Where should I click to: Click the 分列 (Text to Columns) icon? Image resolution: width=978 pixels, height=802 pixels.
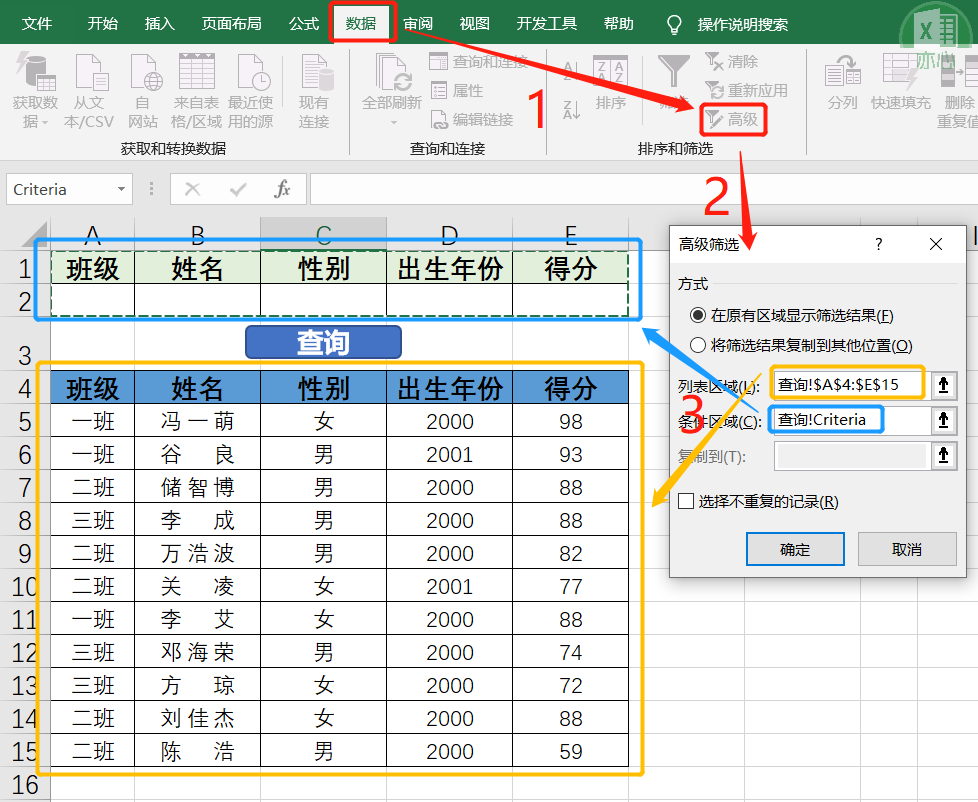pyautogui.click(x=843, y=71)
